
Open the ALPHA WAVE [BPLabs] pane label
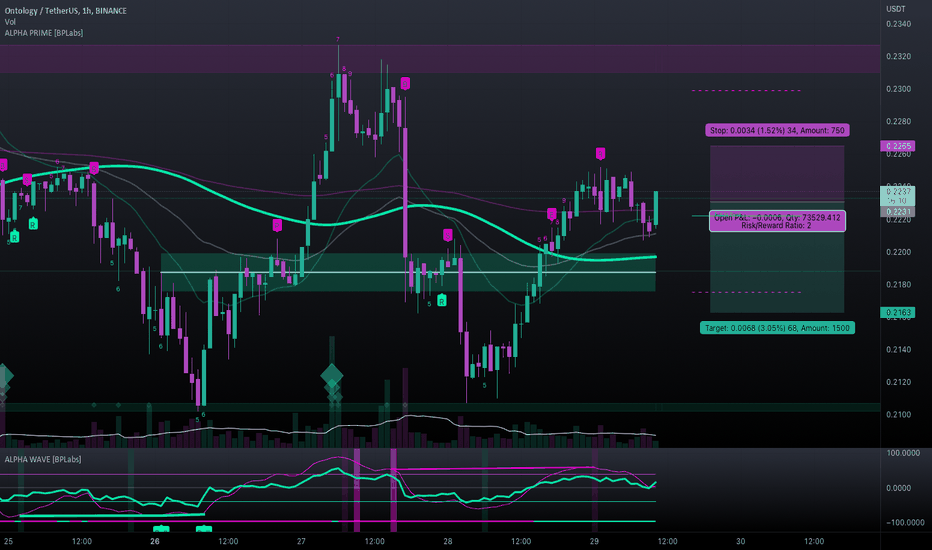click(43, 459)
